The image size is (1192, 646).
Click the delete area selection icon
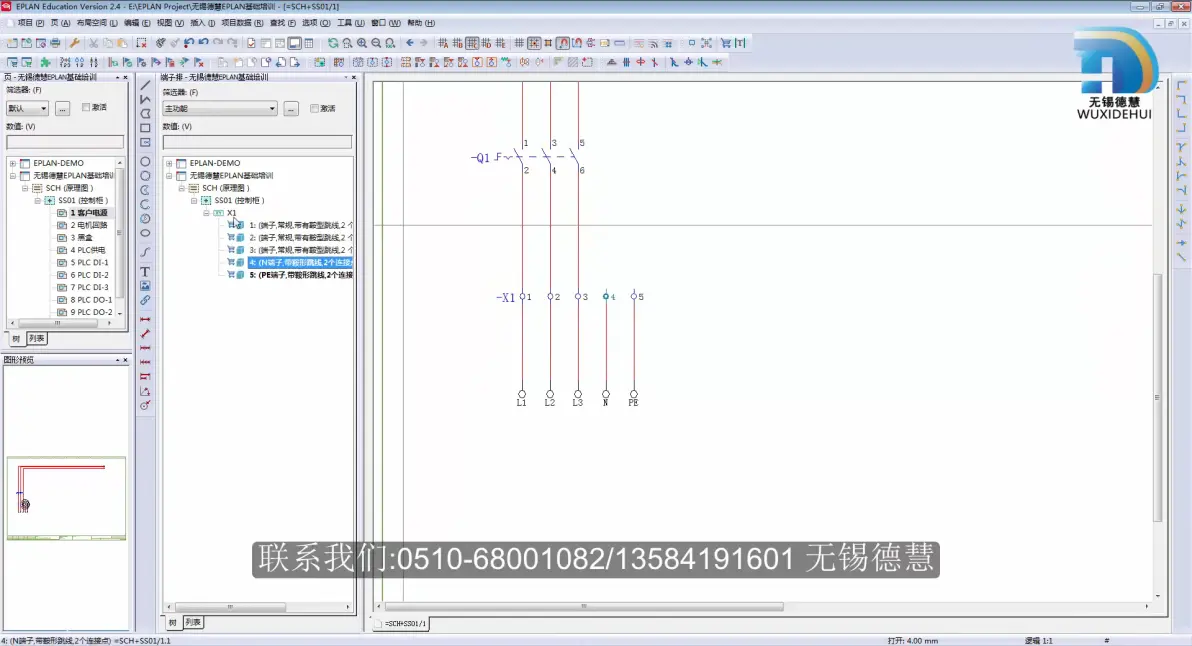coord(141,43)
